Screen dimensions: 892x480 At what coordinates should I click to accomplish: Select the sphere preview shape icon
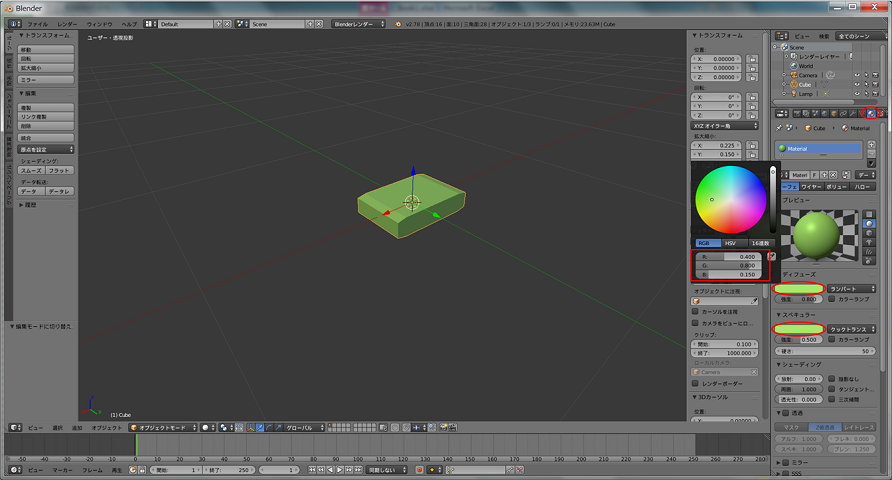[869, 222]
